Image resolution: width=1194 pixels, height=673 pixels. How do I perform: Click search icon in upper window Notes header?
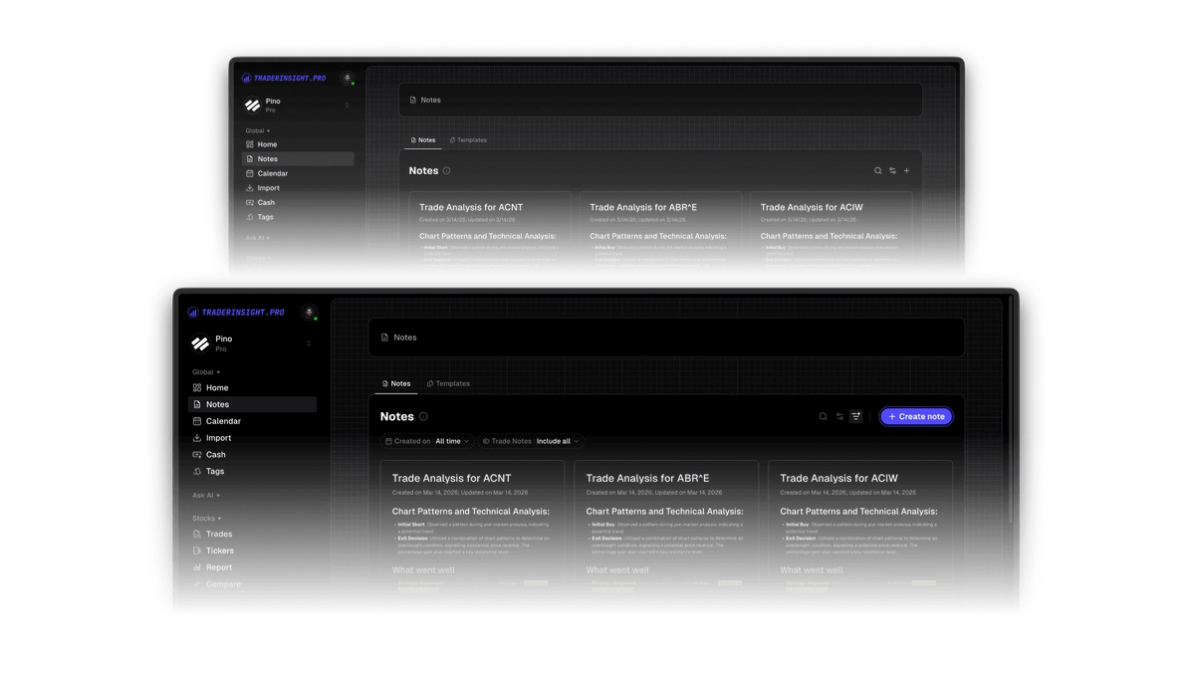(877, 171)
